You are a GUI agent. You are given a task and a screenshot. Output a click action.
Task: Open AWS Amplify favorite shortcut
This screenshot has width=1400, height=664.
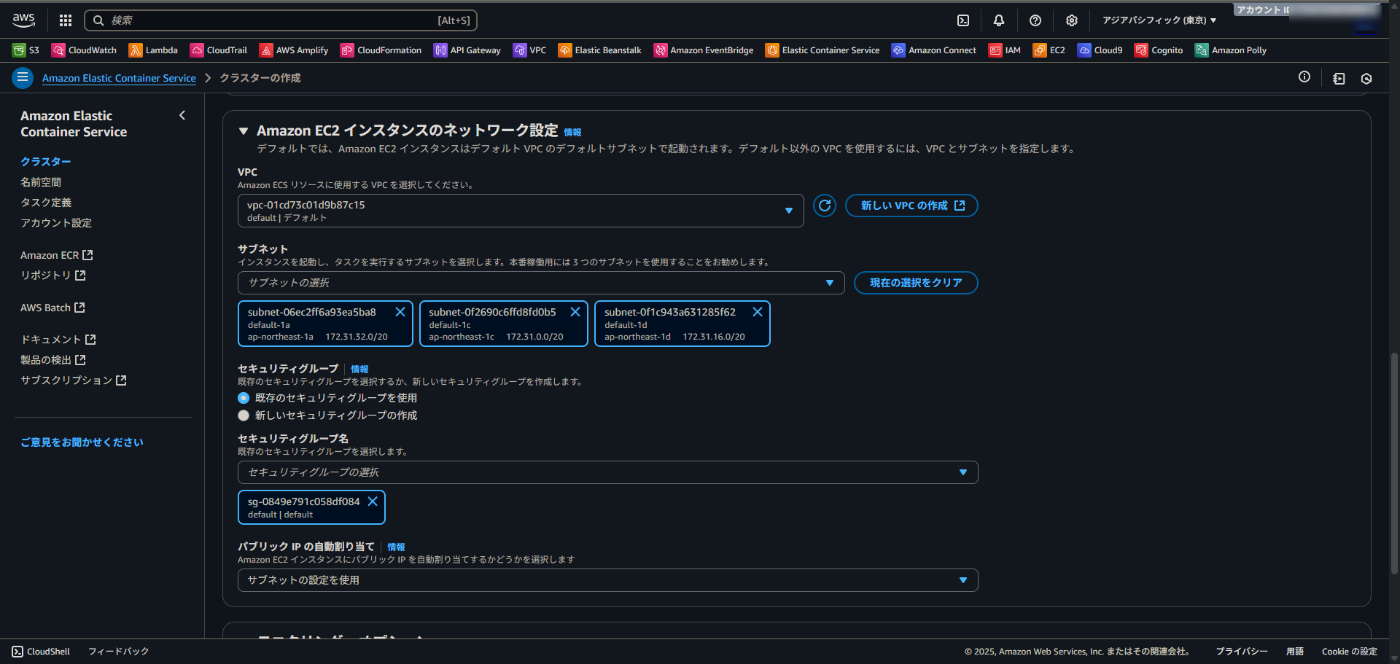coord(294,50)
